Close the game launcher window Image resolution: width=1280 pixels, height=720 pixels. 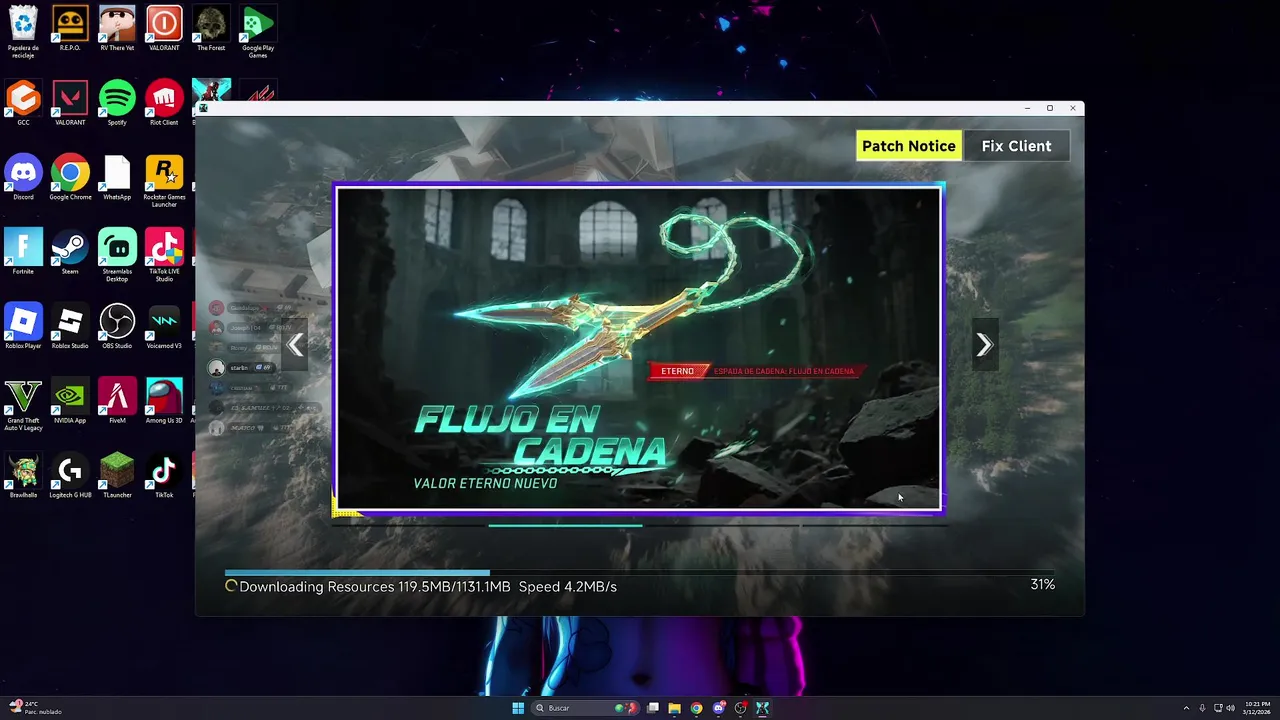1073,108
